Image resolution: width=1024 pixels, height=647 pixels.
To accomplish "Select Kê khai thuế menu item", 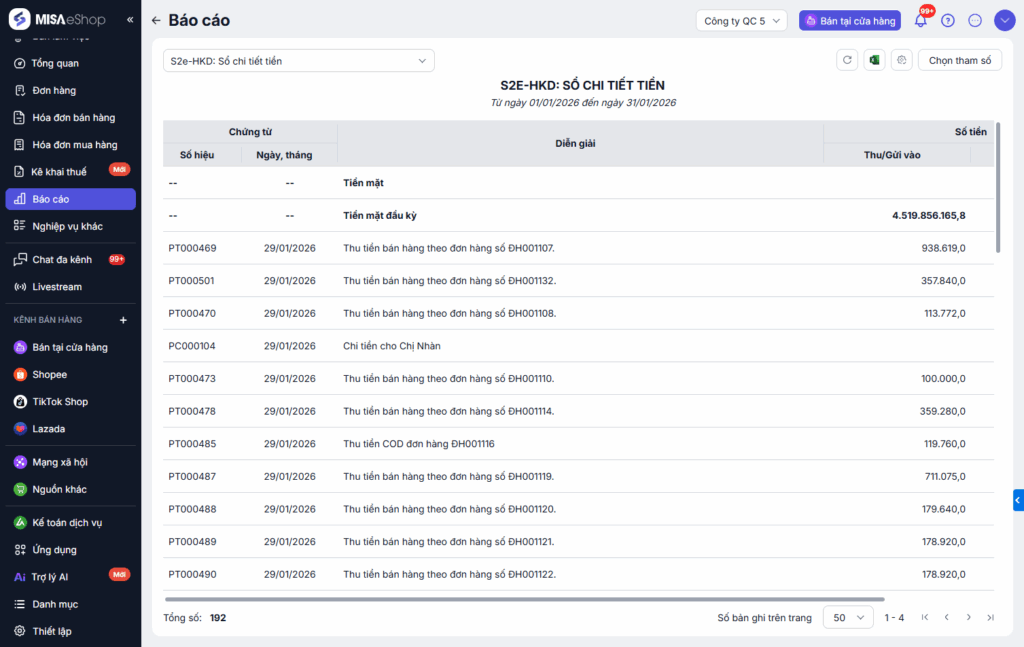I will click(x=59, y=172).
